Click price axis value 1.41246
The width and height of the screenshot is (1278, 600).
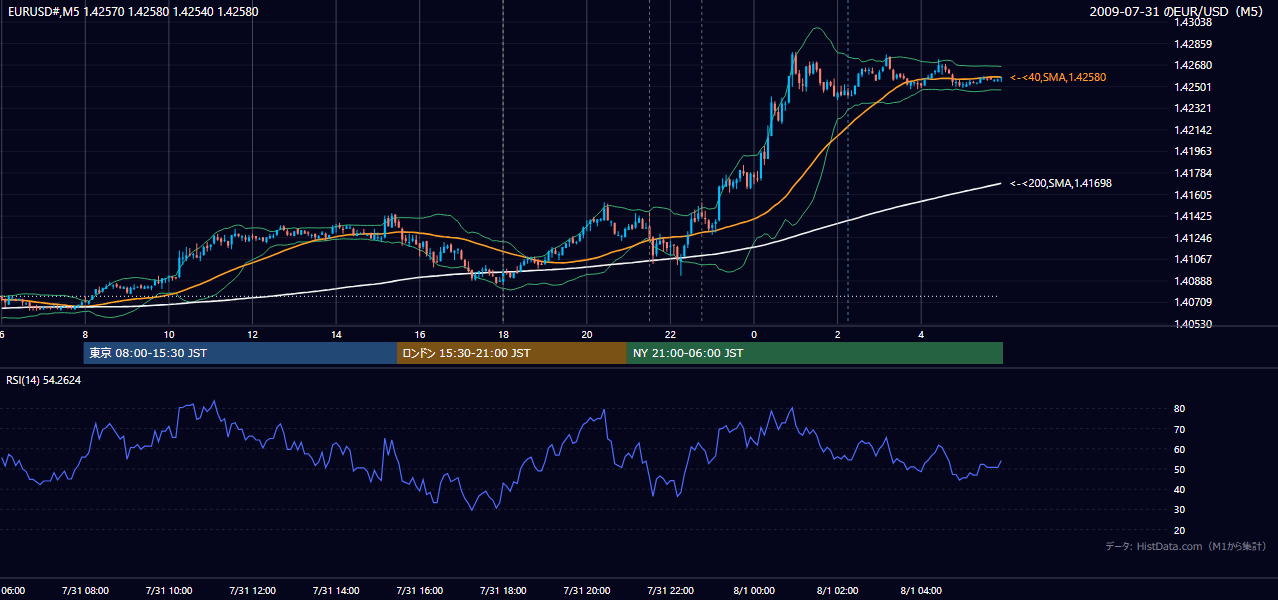[x=1192, y=238]
